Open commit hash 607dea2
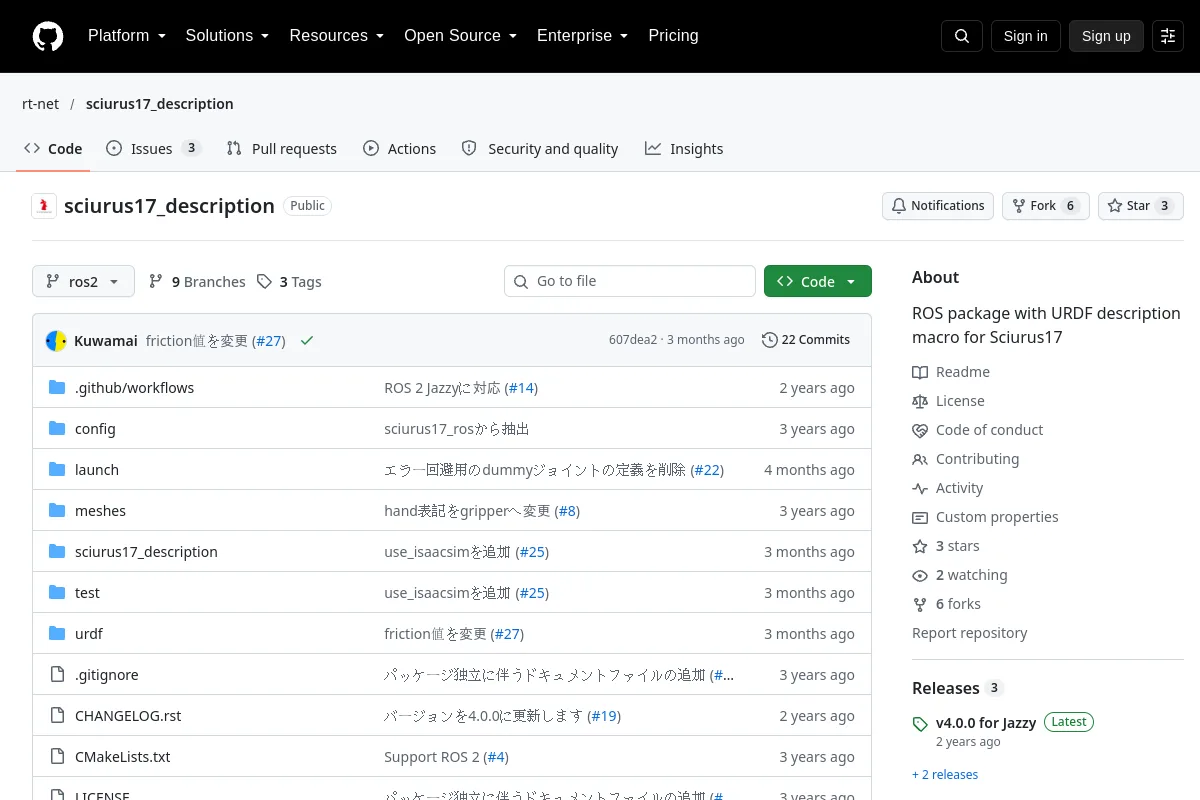The image size is (1200, 800). tap(633, 340)
